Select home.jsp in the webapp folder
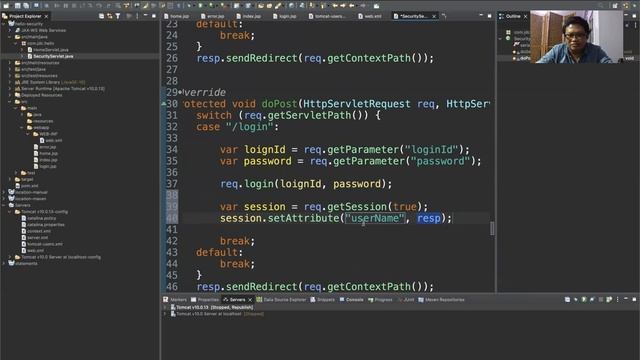 [45, 153]
